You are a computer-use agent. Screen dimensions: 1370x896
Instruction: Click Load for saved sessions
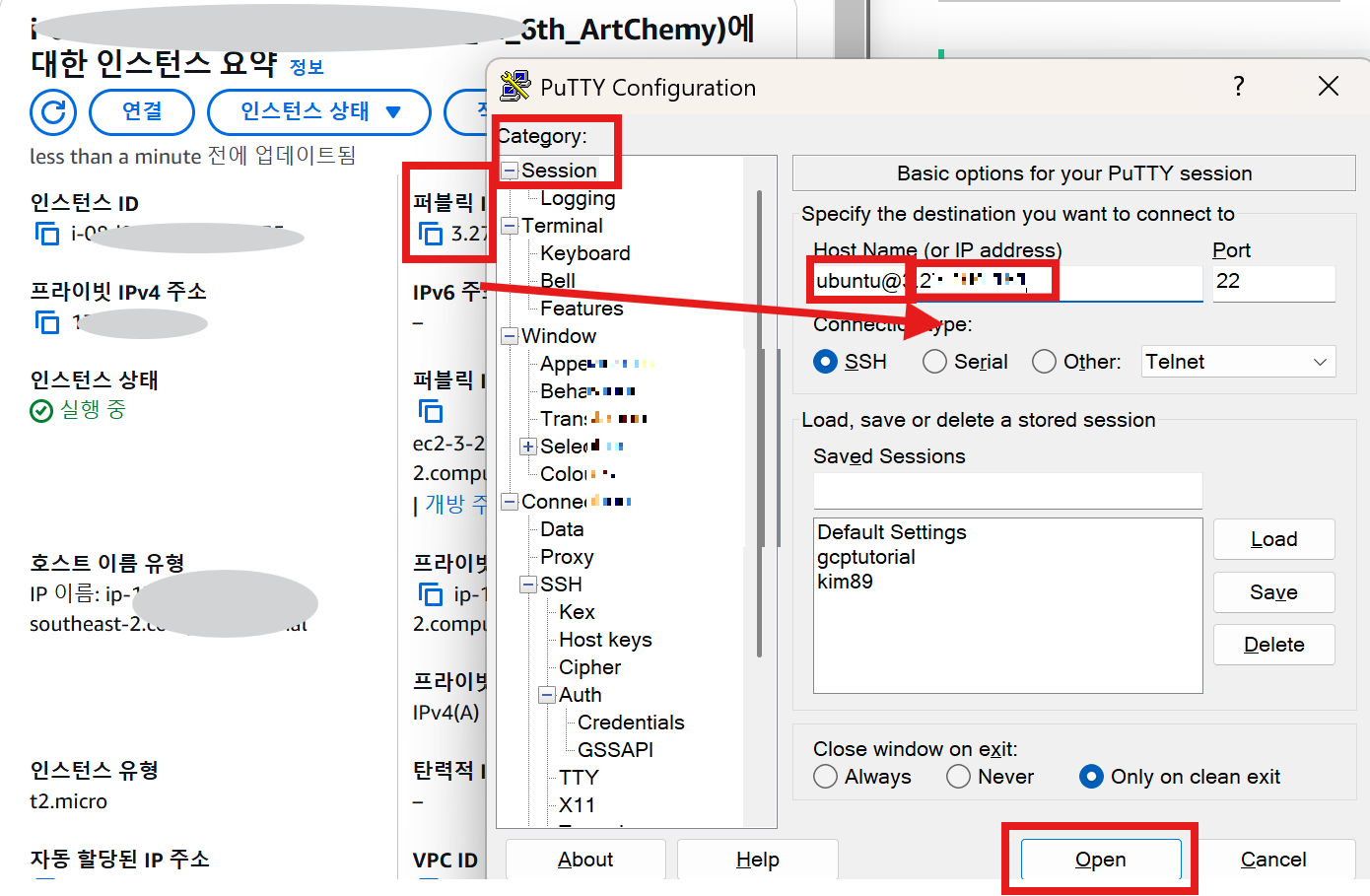1274,539
